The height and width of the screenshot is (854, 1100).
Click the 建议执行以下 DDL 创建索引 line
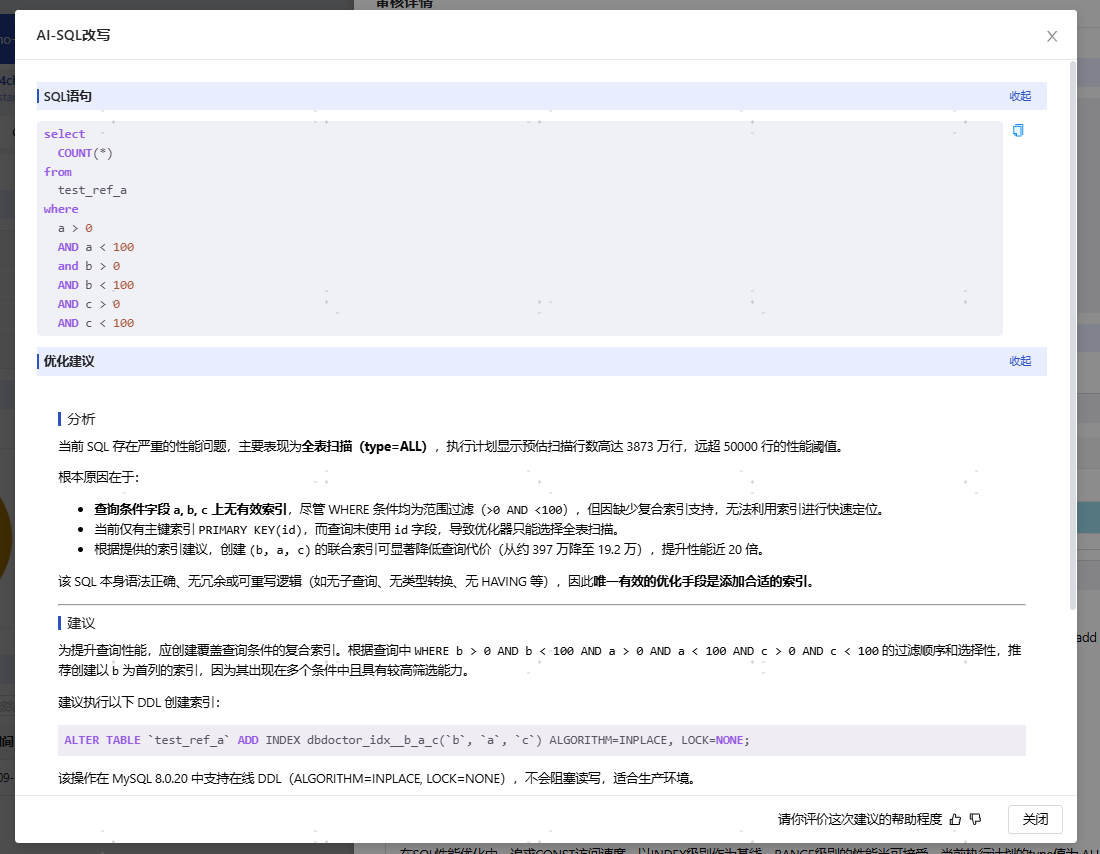click(138, 702)
